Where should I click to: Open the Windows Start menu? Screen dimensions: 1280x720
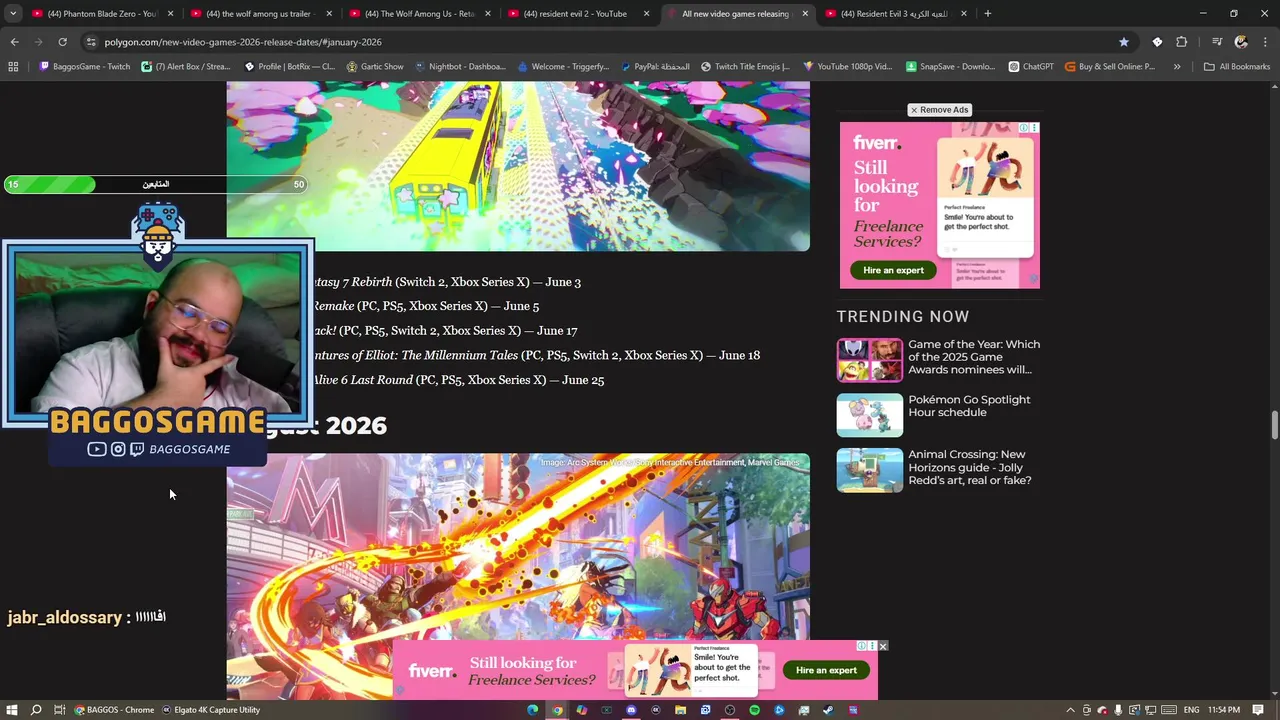tap(12, 710)
